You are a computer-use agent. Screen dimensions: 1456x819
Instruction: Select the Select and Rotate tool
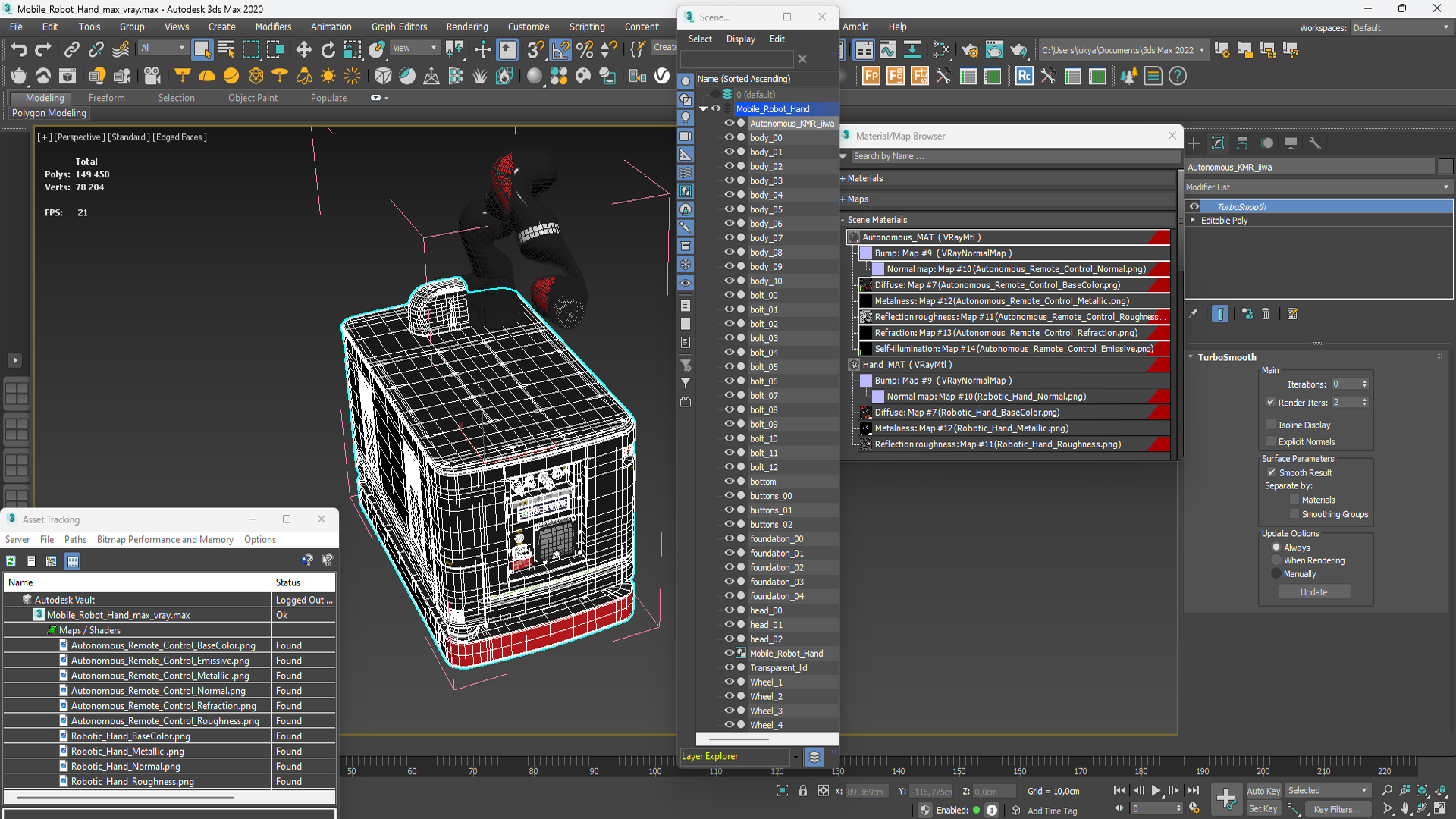point(328,50)
